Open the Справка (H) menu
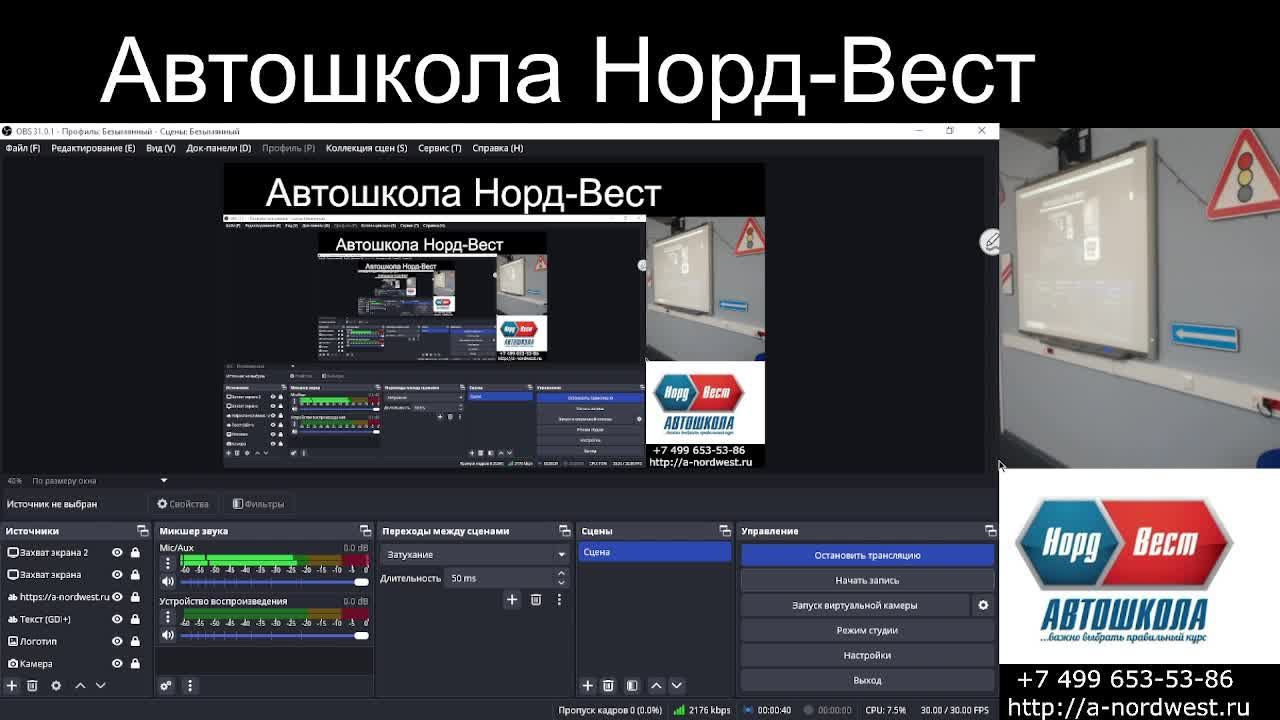 point(497,148)
